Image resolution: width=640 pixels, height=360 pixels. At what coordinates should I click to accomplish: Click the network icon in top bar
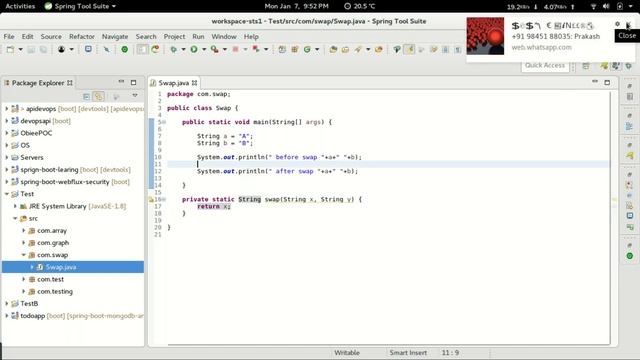[593, 6]
